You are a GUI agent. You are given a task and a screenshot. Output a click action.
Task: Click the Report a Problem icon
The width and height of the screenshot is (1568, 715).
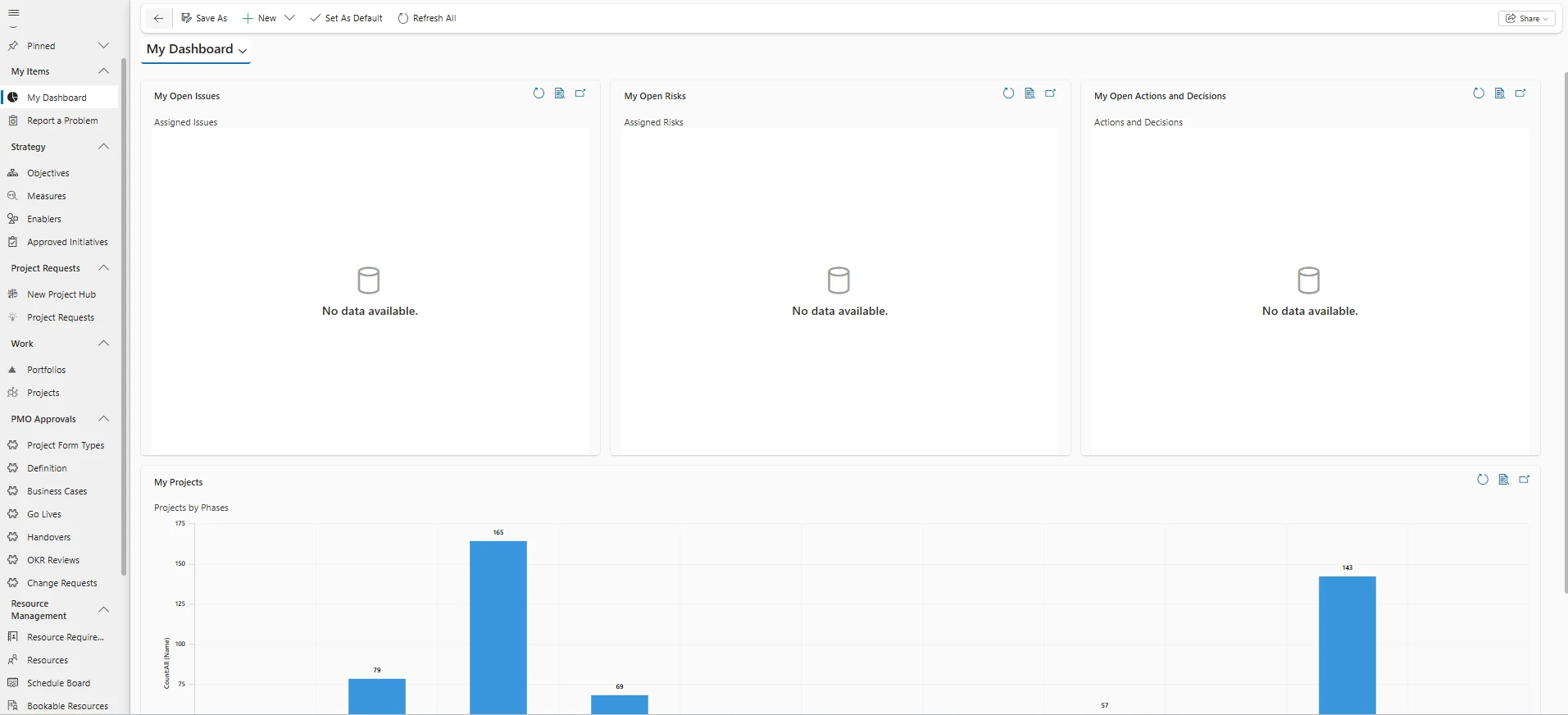click(13, 121)
